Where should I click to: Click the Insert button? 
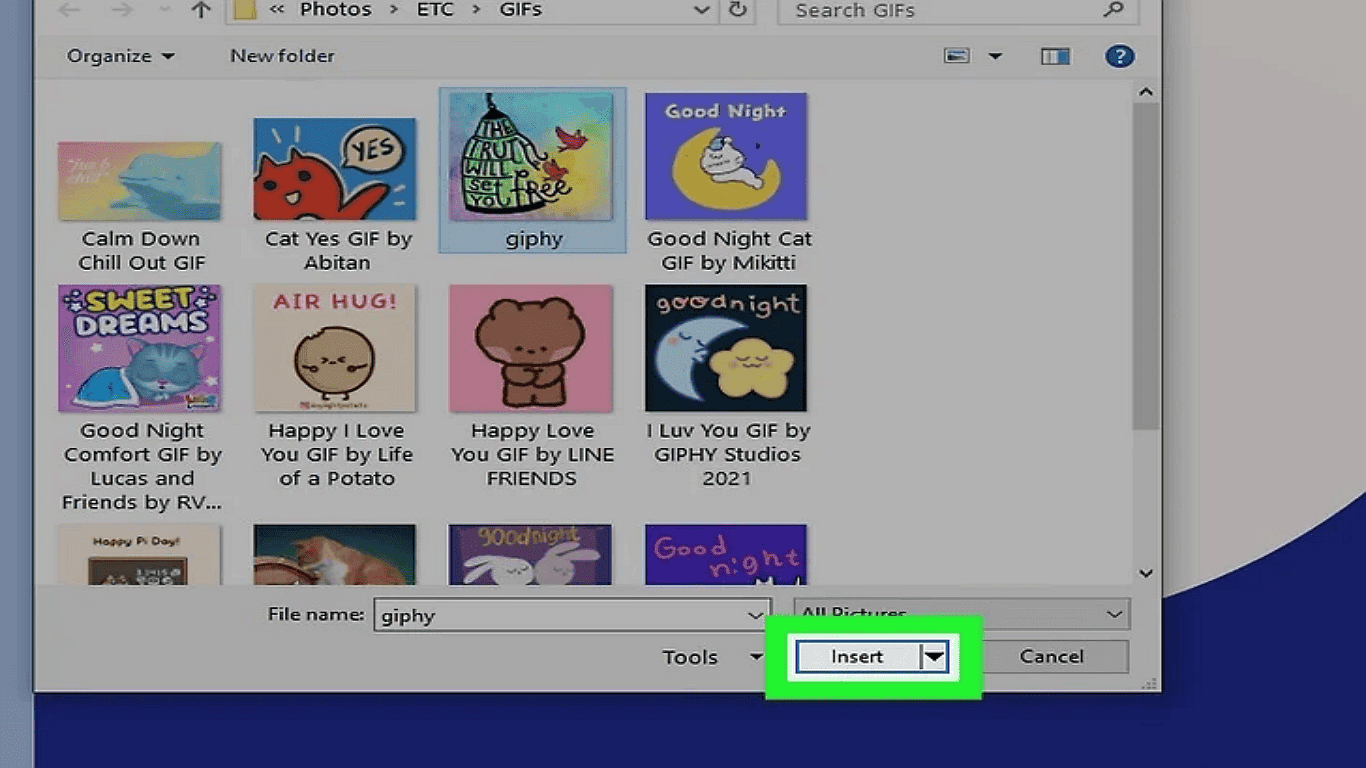[x=858, y=657]
